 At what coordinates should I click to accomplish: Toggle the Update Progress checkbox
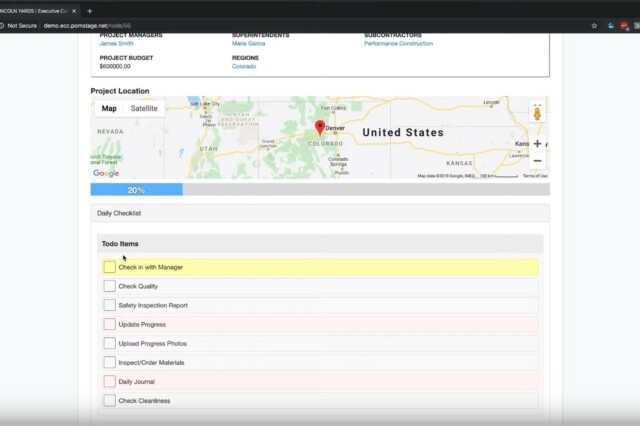109,324
